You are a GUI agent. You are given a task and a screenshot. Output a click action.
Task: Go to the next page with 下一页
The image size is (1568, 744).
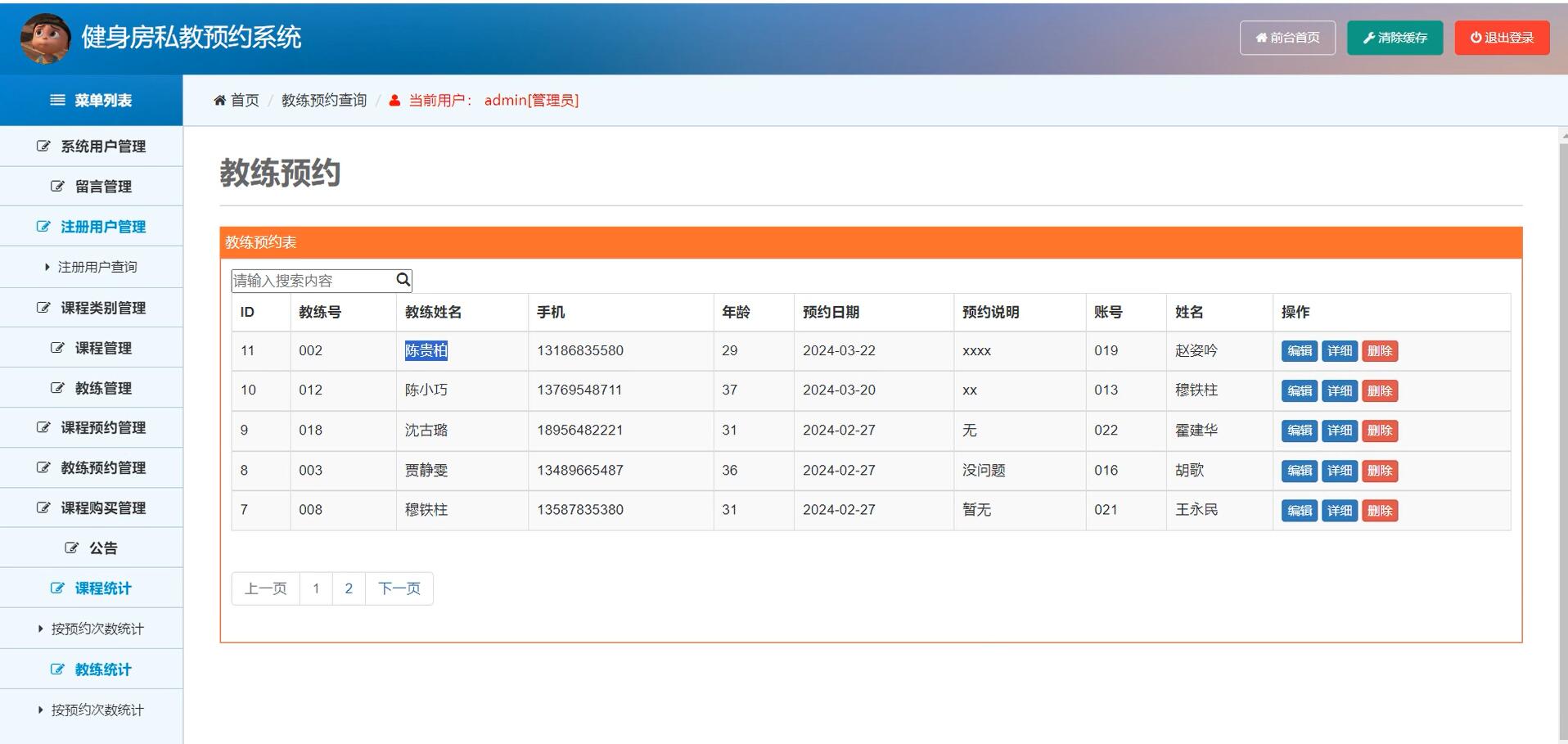(x=399, y=588)
